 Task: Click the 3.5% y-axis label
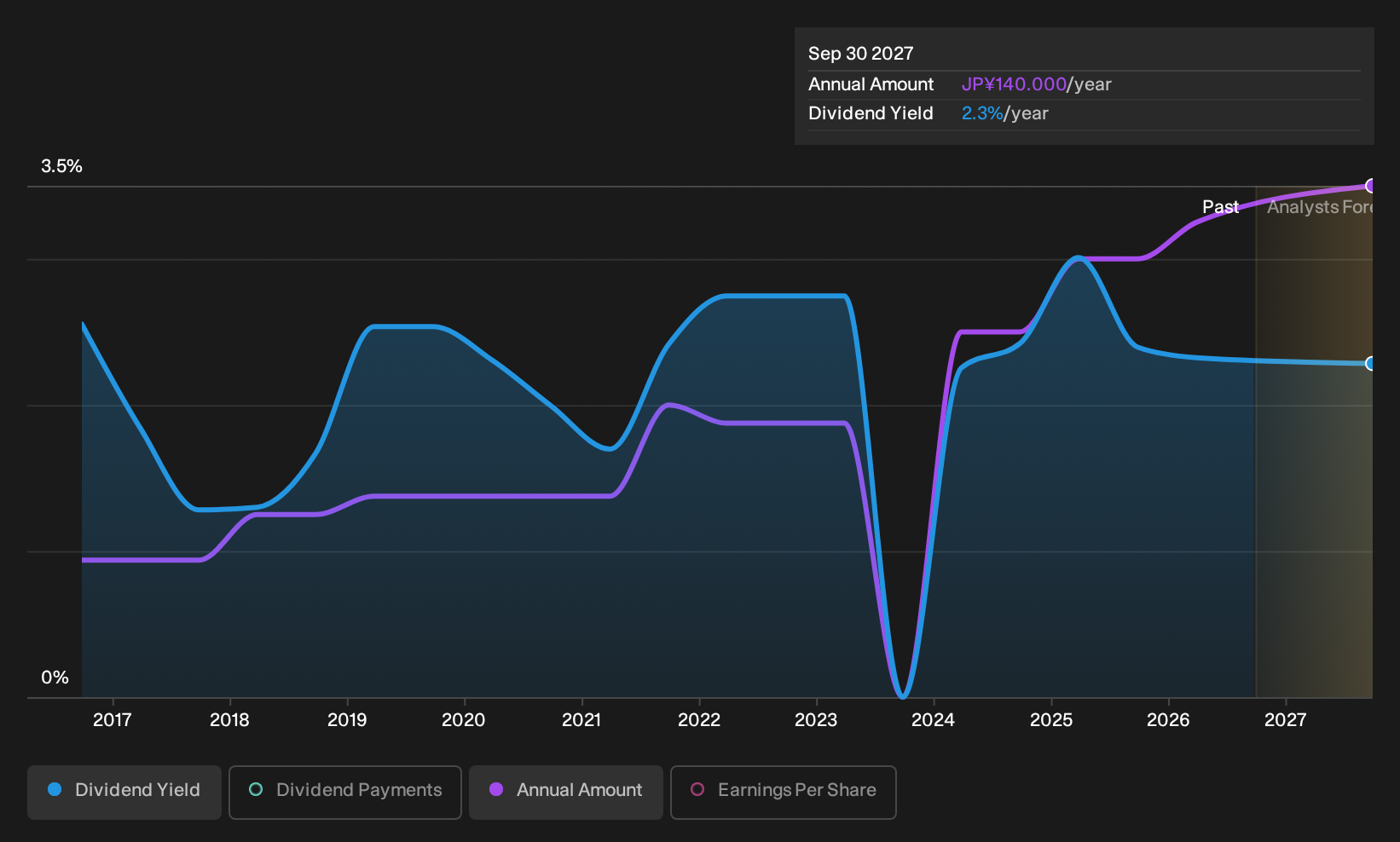pyautogui.click(x=61, y=166)
